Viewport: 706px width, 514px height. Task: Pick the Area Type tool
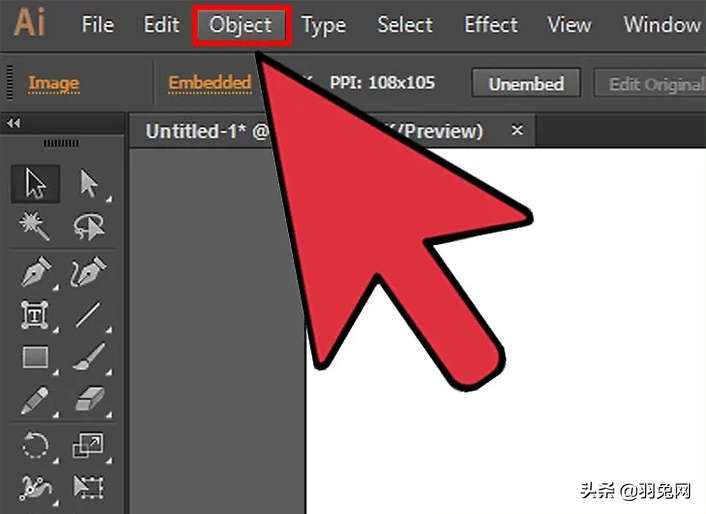coord(35,315)
